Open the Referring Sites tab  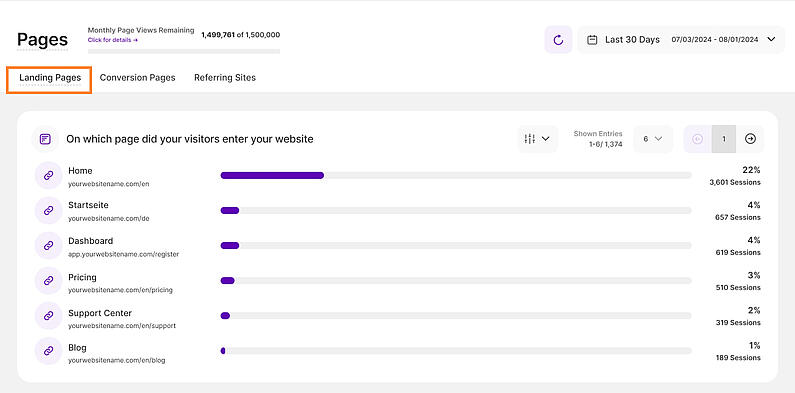pos(225,78)
